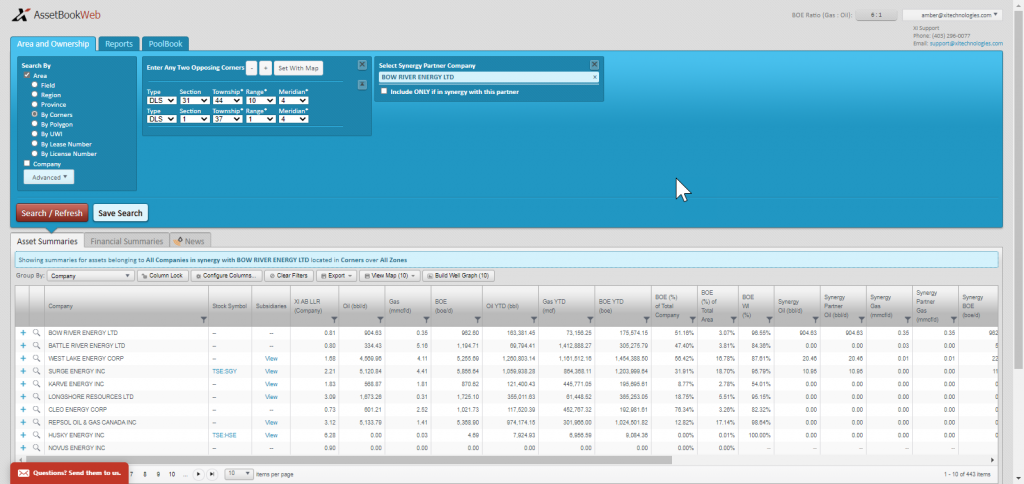Expand the Advanced options dropdown
Screen dimensions: 1024x484
(x=49, y=177)
